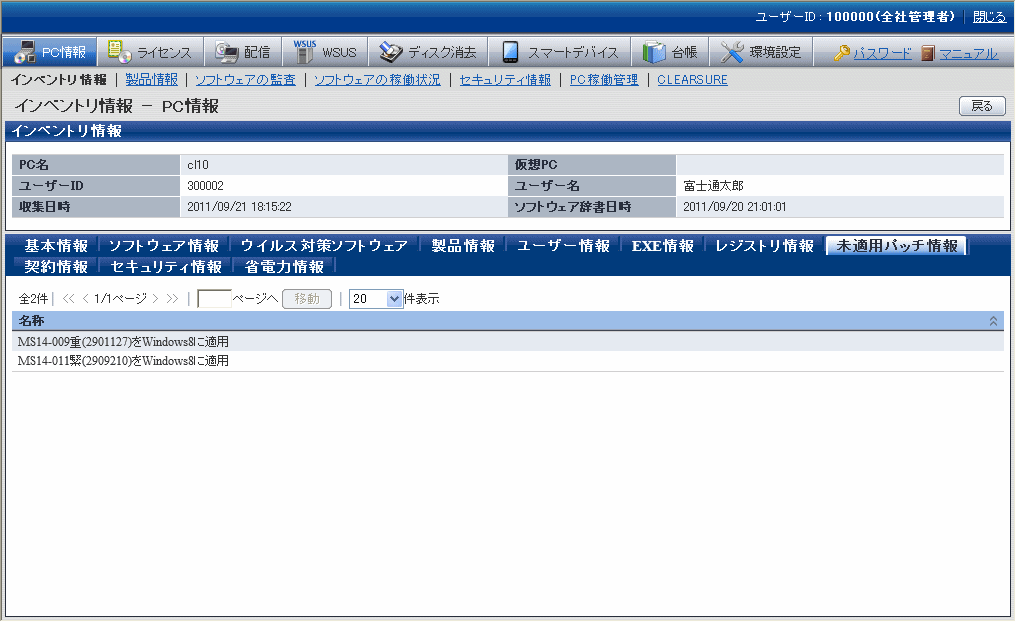This screenshot has width=1016, height=622.
Task: Click the ディスク消去 disk erase icon
Action: pos(391,52)
